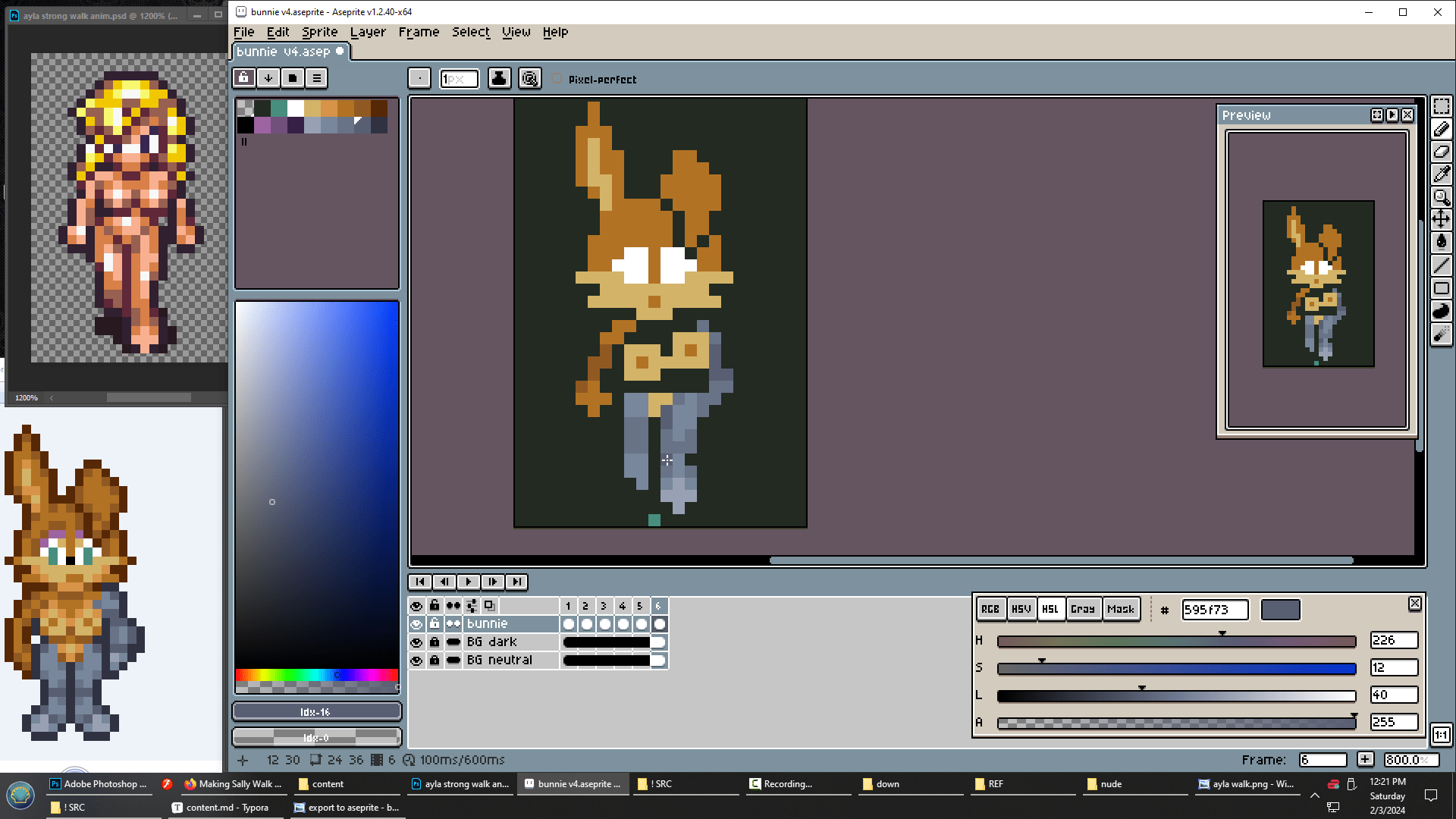This screenshot has height=819, width=1456.
Task: Select the Eyedropper tool
Action: [1441, 174]
